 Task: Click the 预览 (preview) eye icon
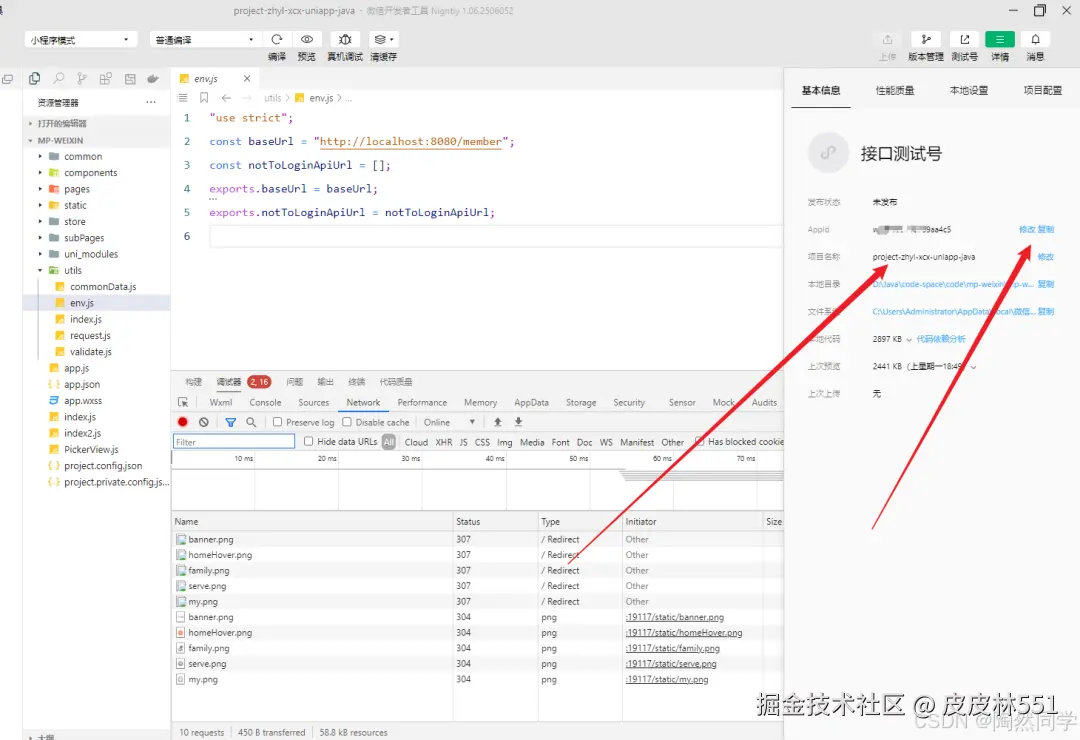coord(307,40)
